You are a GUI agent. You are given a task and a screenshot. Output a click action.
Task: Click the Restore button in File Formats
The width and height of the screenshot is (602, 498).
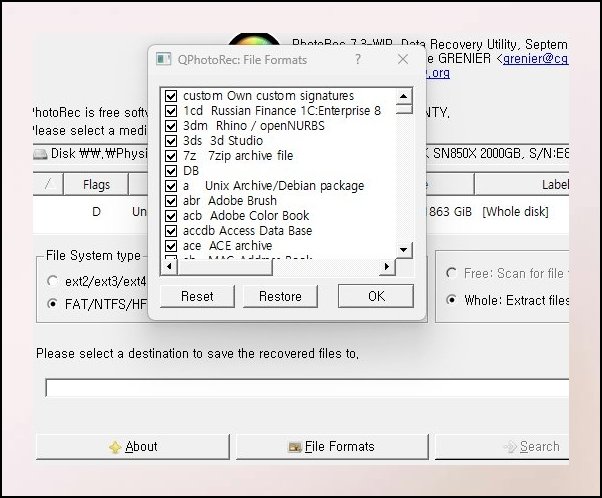(280, 296)
